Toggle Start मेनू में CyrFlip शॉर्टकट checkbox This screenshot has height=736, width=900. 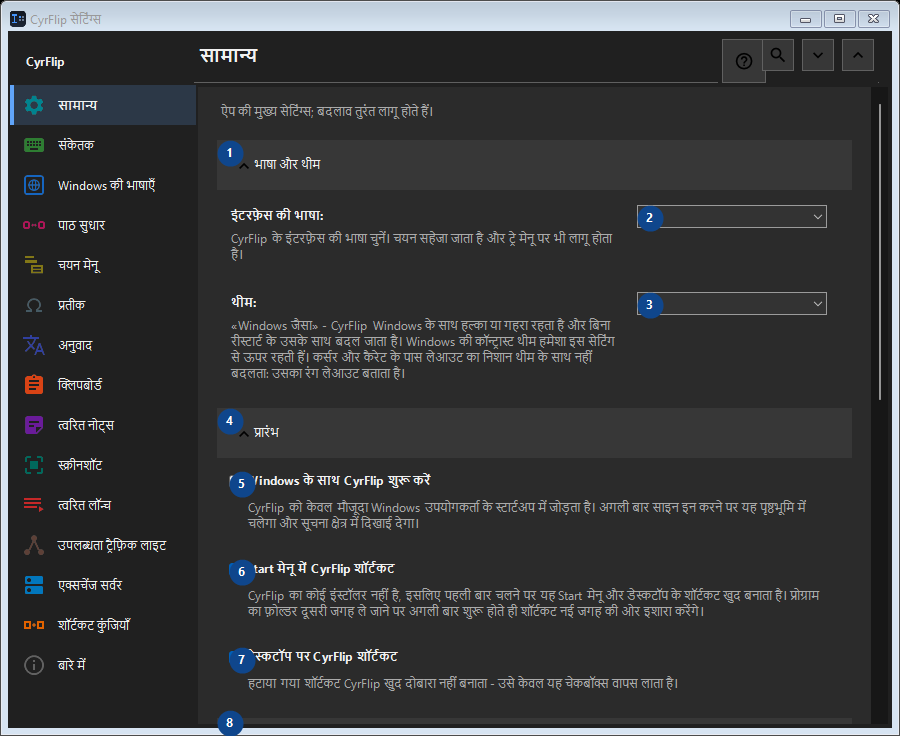(x=236, y=569)
